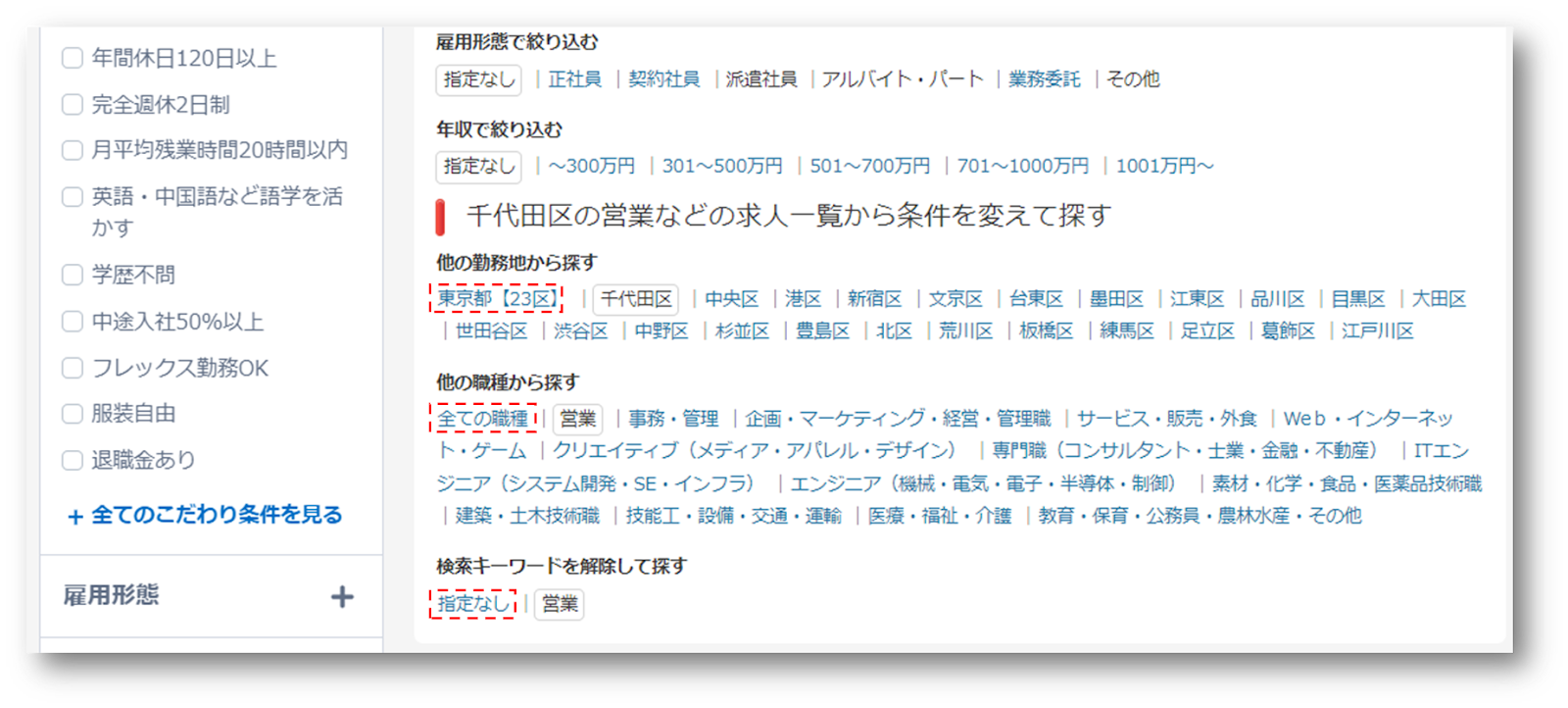This screenshot has width=1568, height=708.
Task: Browse 技能工・設備・交通・運輸 jobs
Action: (733, 516)
